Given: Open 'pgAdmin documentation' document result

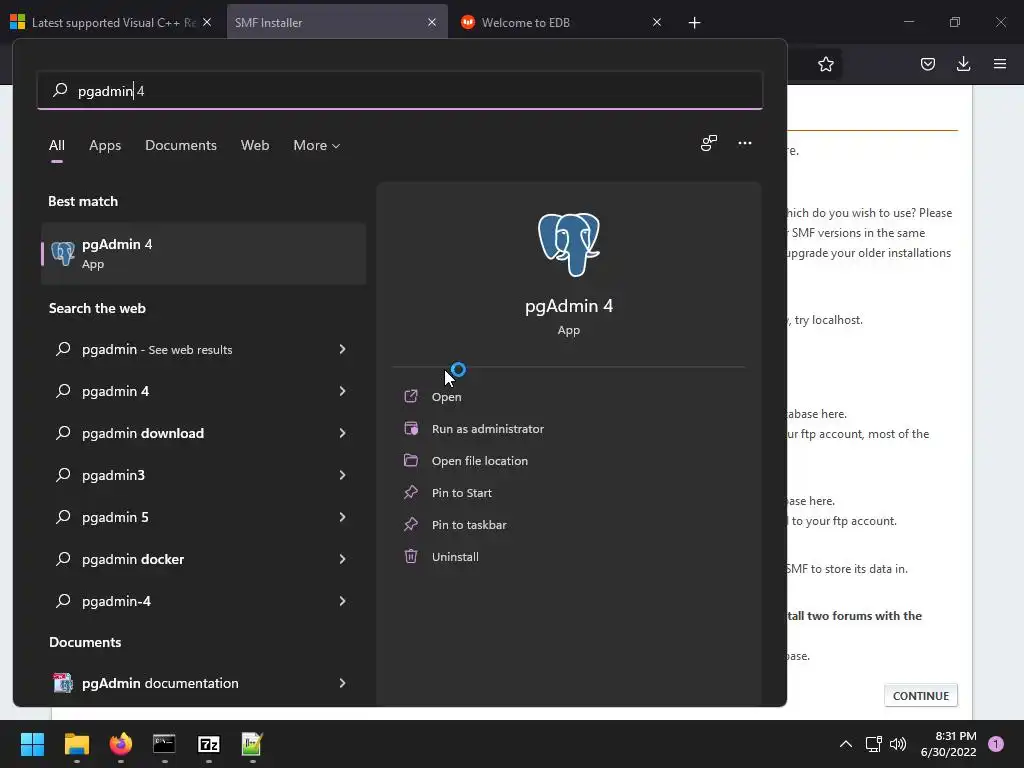Looking at the screenshot, I should tap(160, 683).
